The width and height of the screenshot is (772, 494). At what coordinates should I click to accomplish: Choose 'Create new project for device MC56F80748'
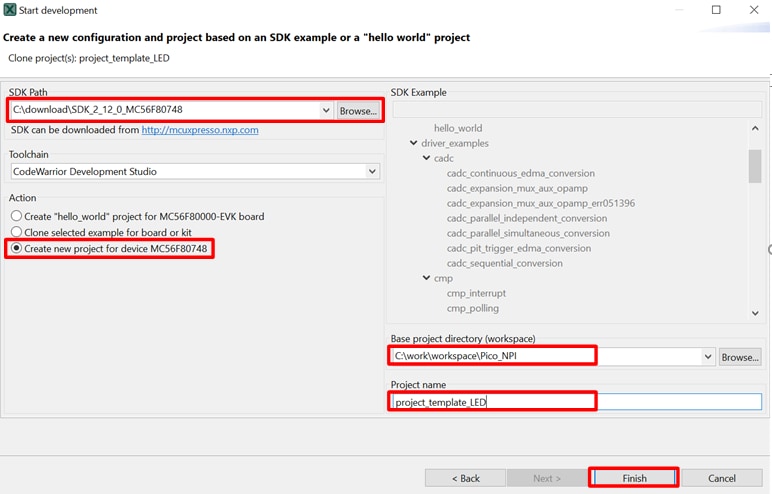16,248
